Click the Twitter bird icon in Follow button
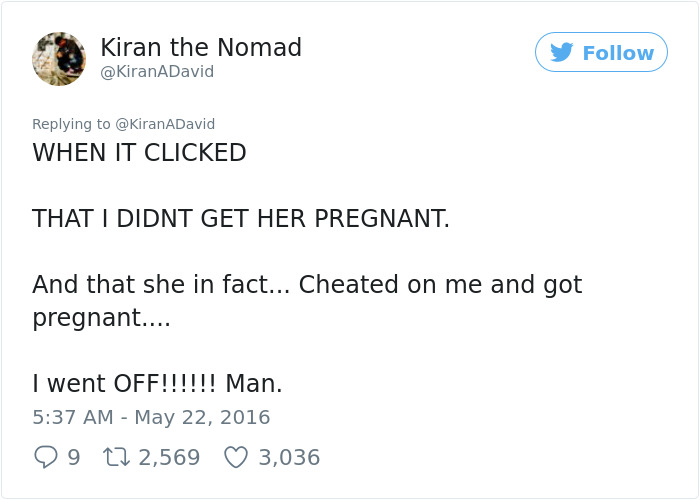Image resolution: width=700 pixels, height=500 pixels. pos(562,53)
